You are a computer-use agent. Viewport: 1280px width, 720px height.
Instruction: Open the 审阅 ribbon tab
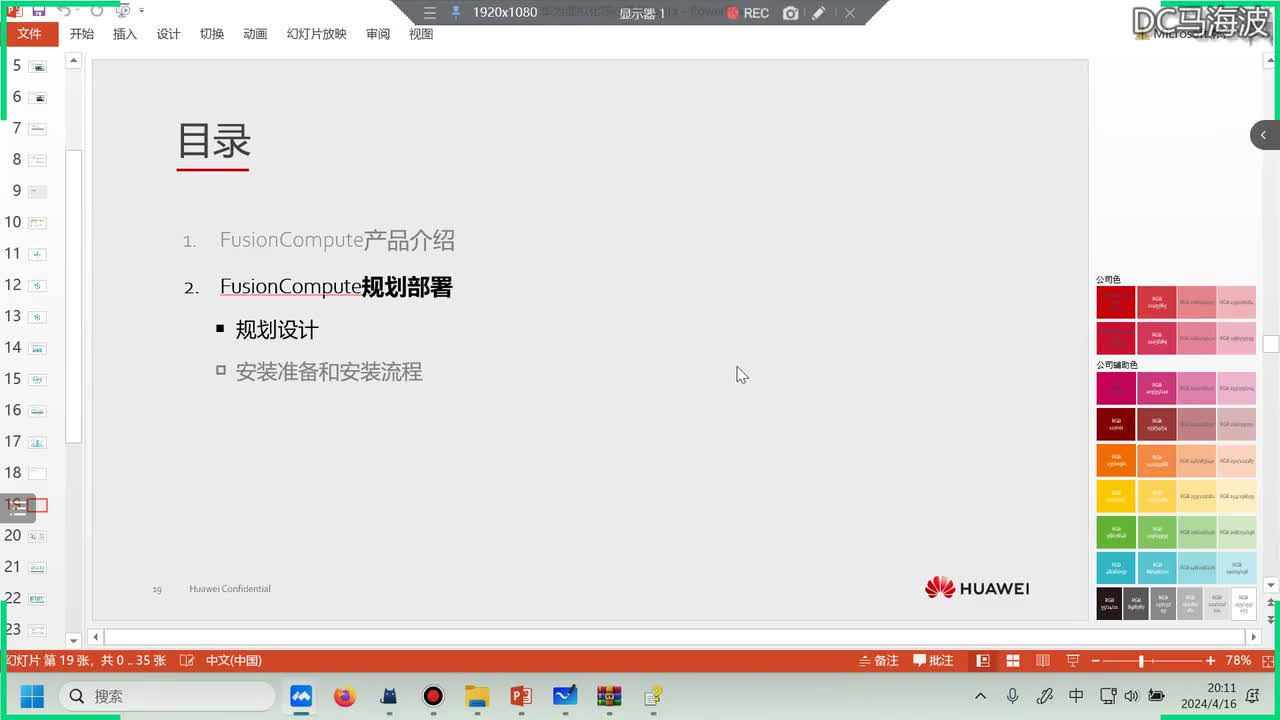tap(378, 34)
